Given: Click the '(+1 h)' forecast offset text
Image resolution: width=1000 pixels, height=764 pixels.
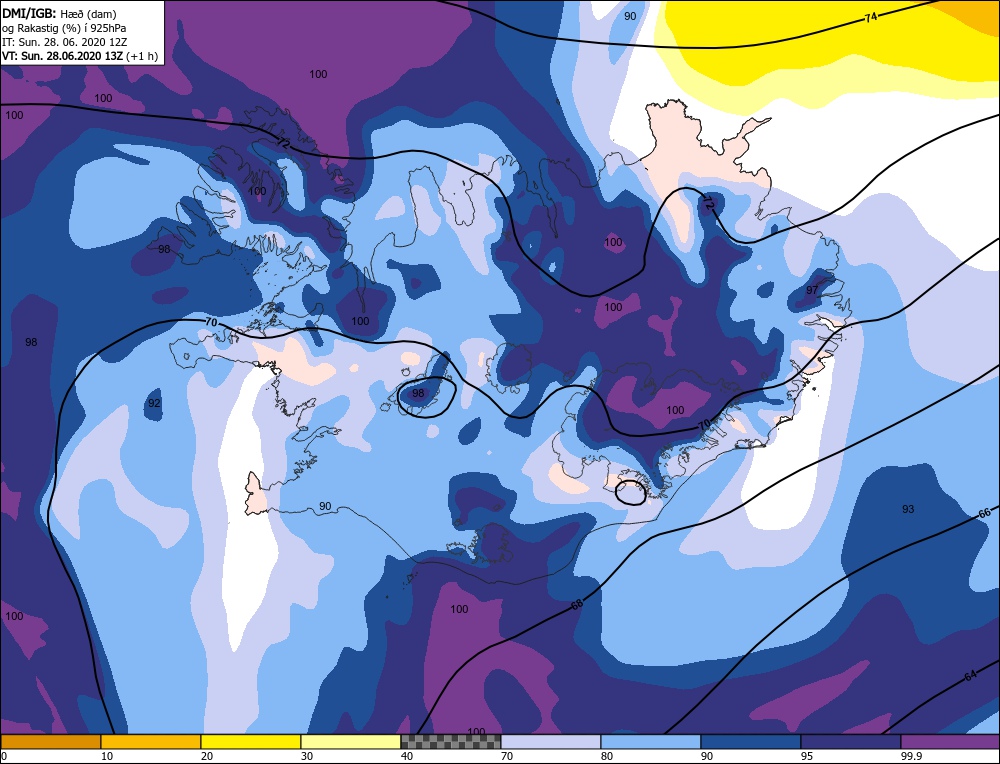Looking at the screenshot, I should coord(142,56).
